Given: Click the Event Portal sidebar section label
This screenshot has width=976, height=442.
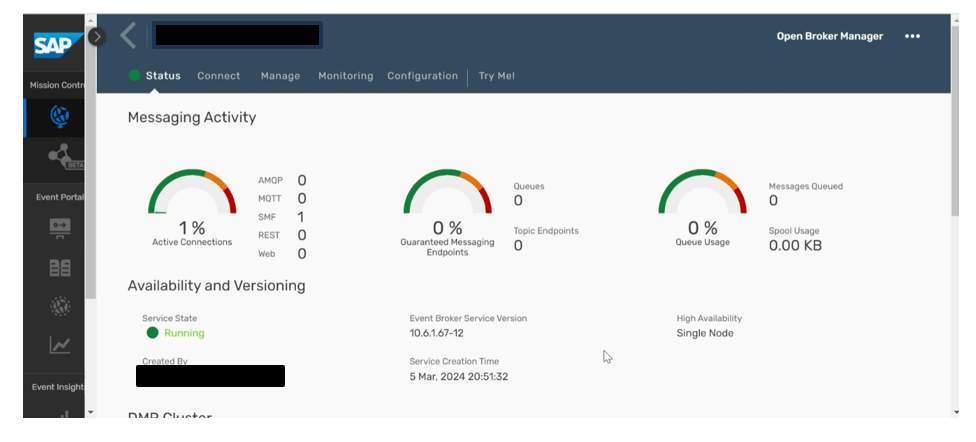Looking at the screenshot, I should tap(60, 197).
